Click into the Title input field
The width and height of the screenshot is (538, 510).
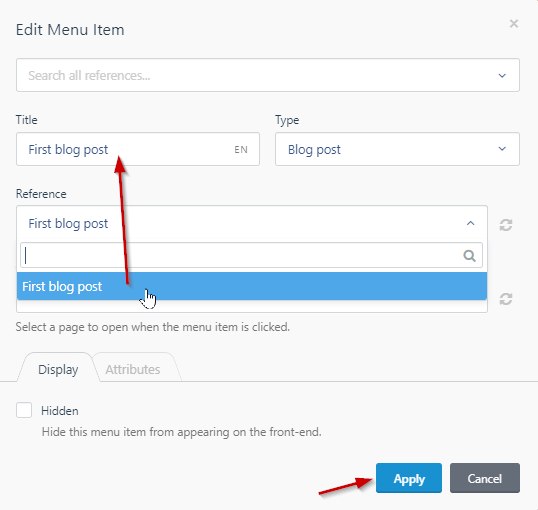tap(138, 149)
